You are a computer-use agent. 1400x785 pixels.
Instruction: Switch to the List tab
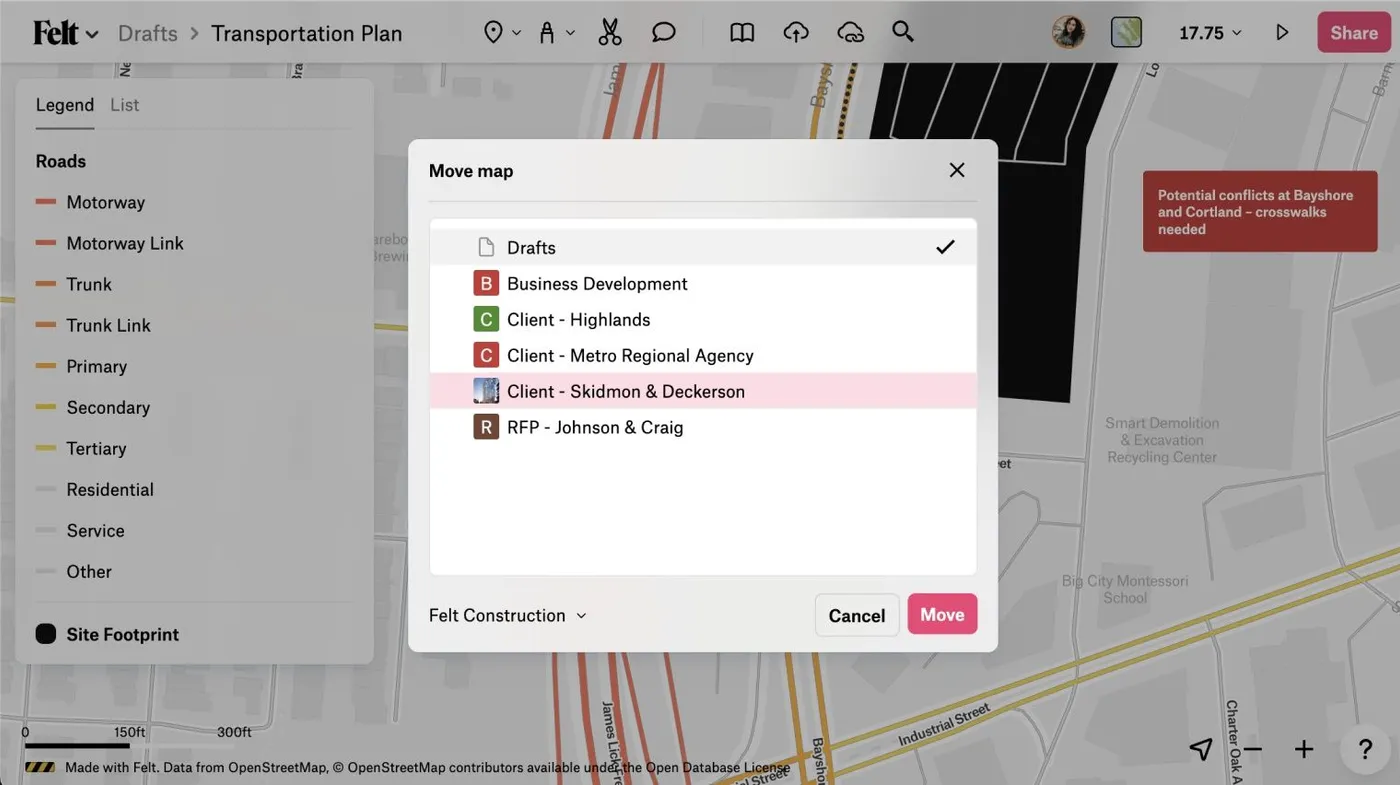(x=125, y=105)
